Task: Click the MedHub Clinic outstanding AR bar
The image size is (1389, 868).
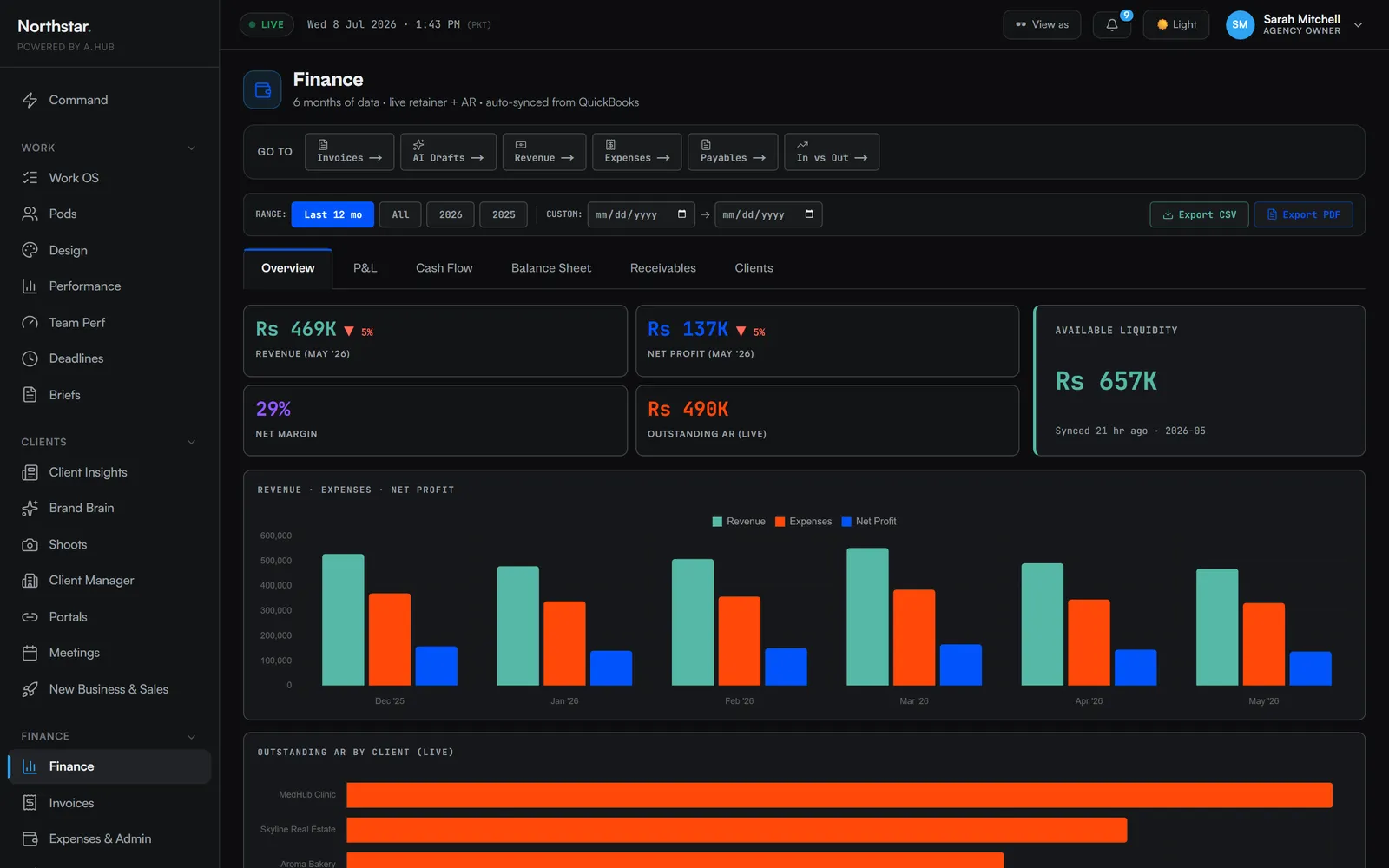Action: pyautogui.click(x=839, y=795)
